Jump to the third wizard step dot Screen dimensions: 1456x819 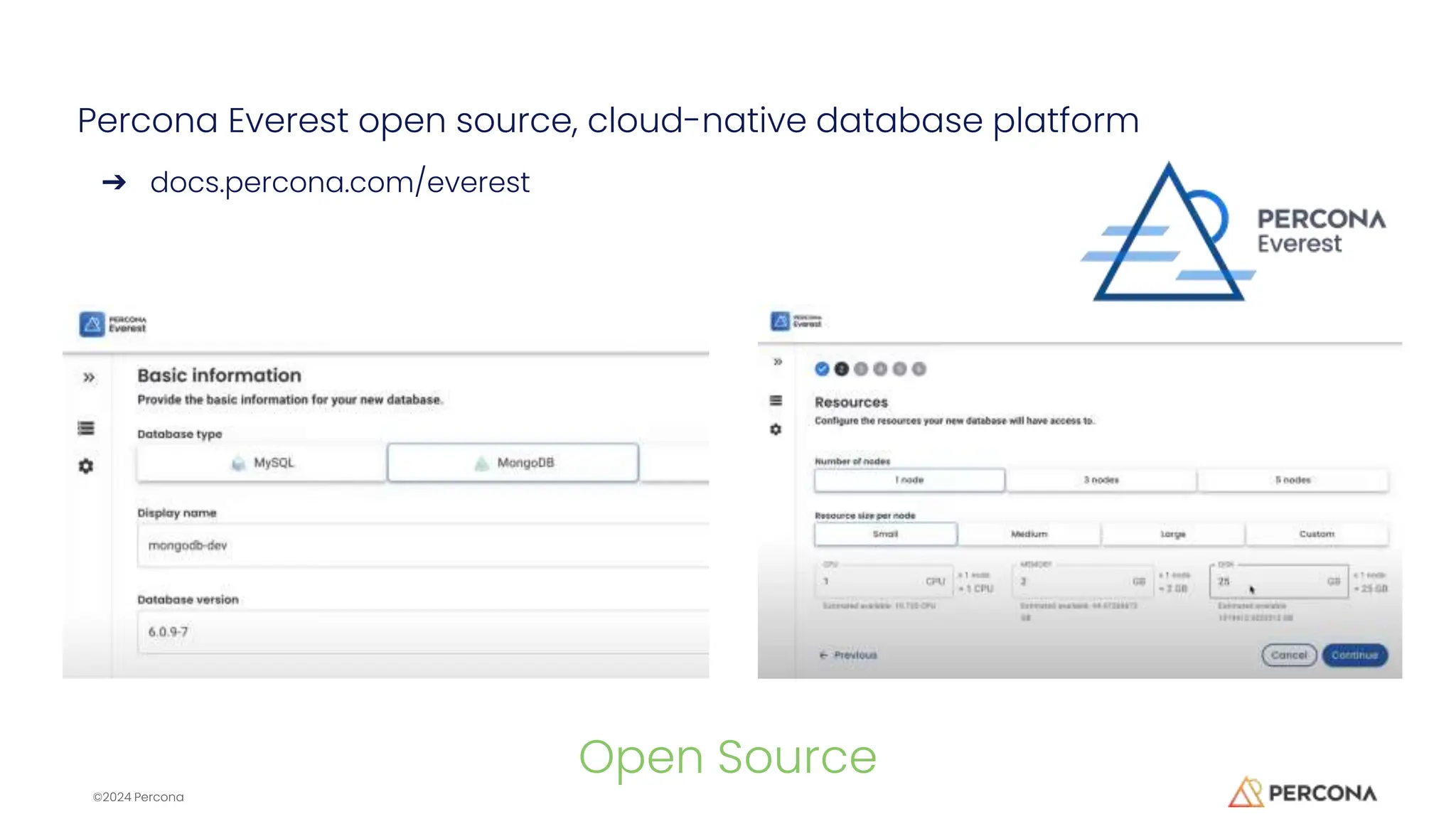point(861,369)
